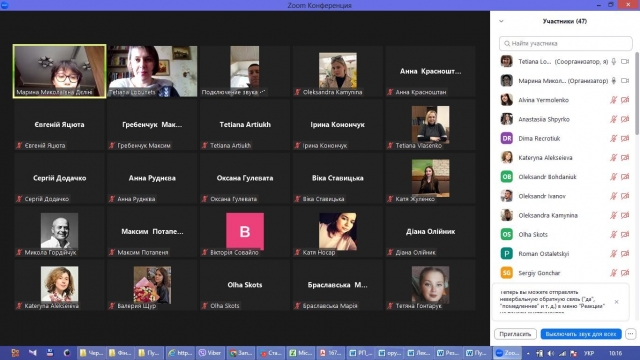Click Марина Микол... microphone icon in participants list
Image resolution: width=640 pixels, height=360 pixels.
pos(613,81)
